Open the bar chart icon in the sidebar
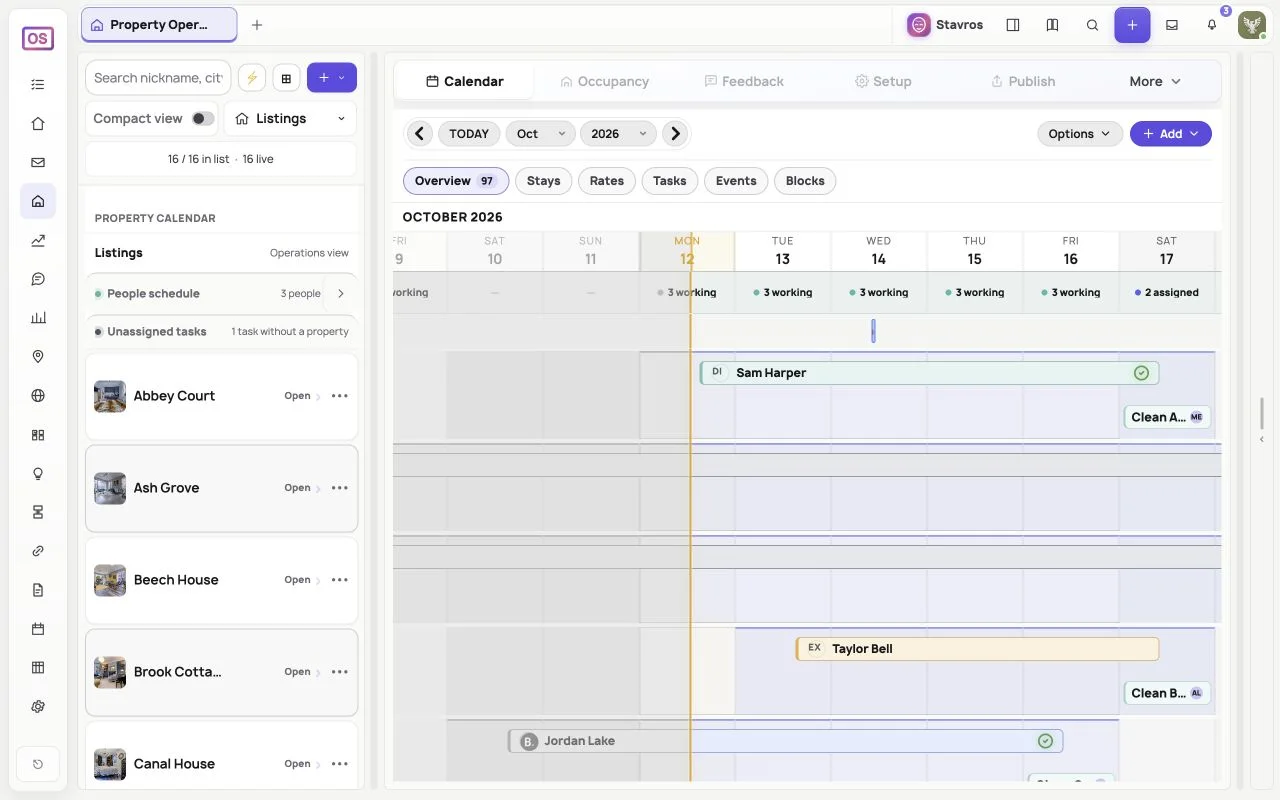 click(38, 318)
